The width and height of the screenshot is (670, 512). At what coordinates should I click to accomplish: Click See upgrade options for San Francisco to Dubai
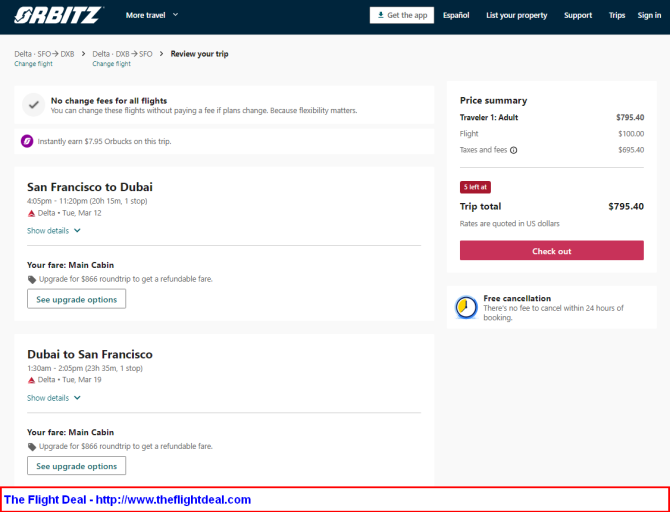tap(76, 299)
